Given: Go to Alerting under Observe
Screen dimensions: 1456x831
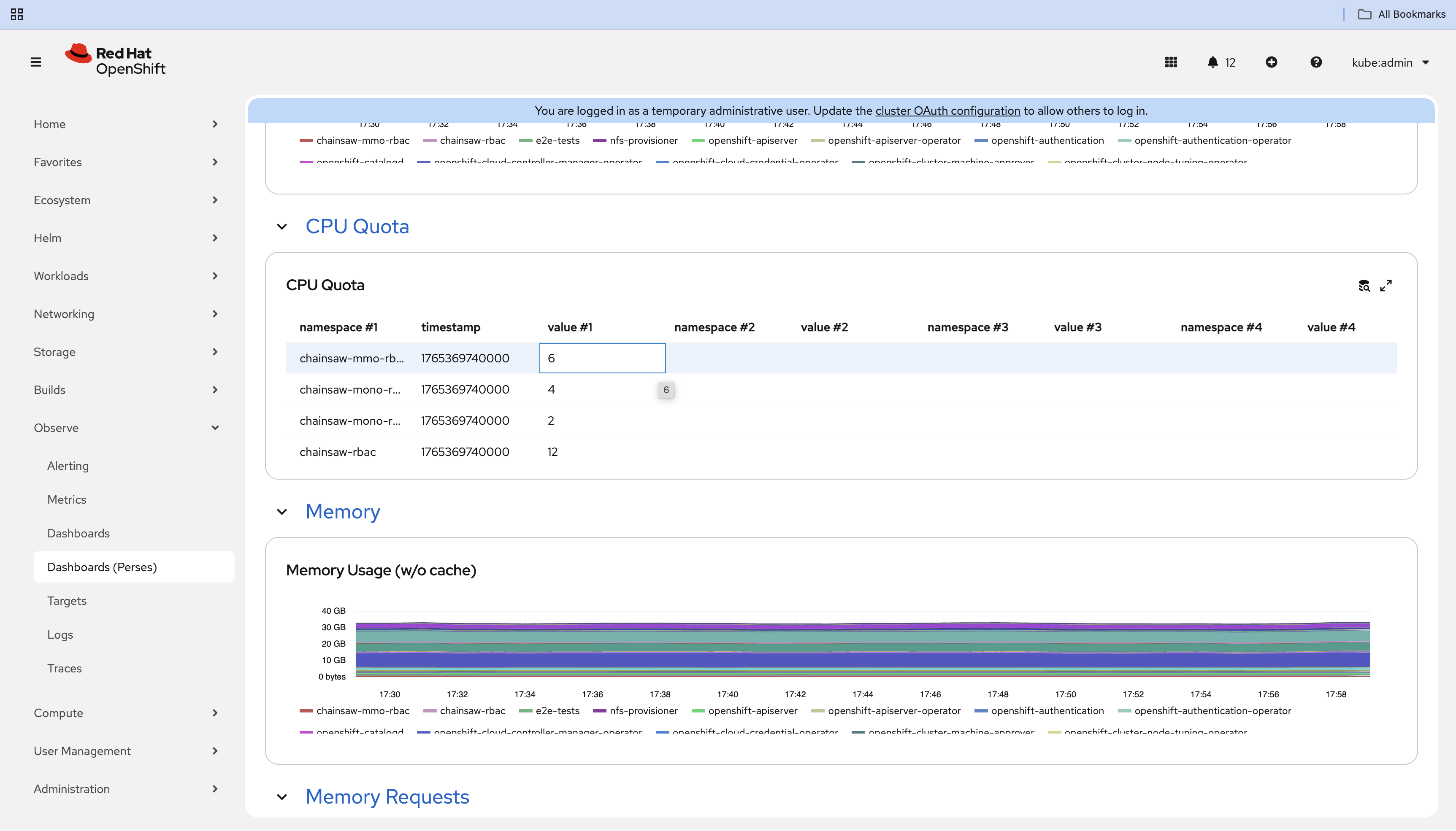Looking at the screenshot, I should pyautogui.click(x=68, y=466).
